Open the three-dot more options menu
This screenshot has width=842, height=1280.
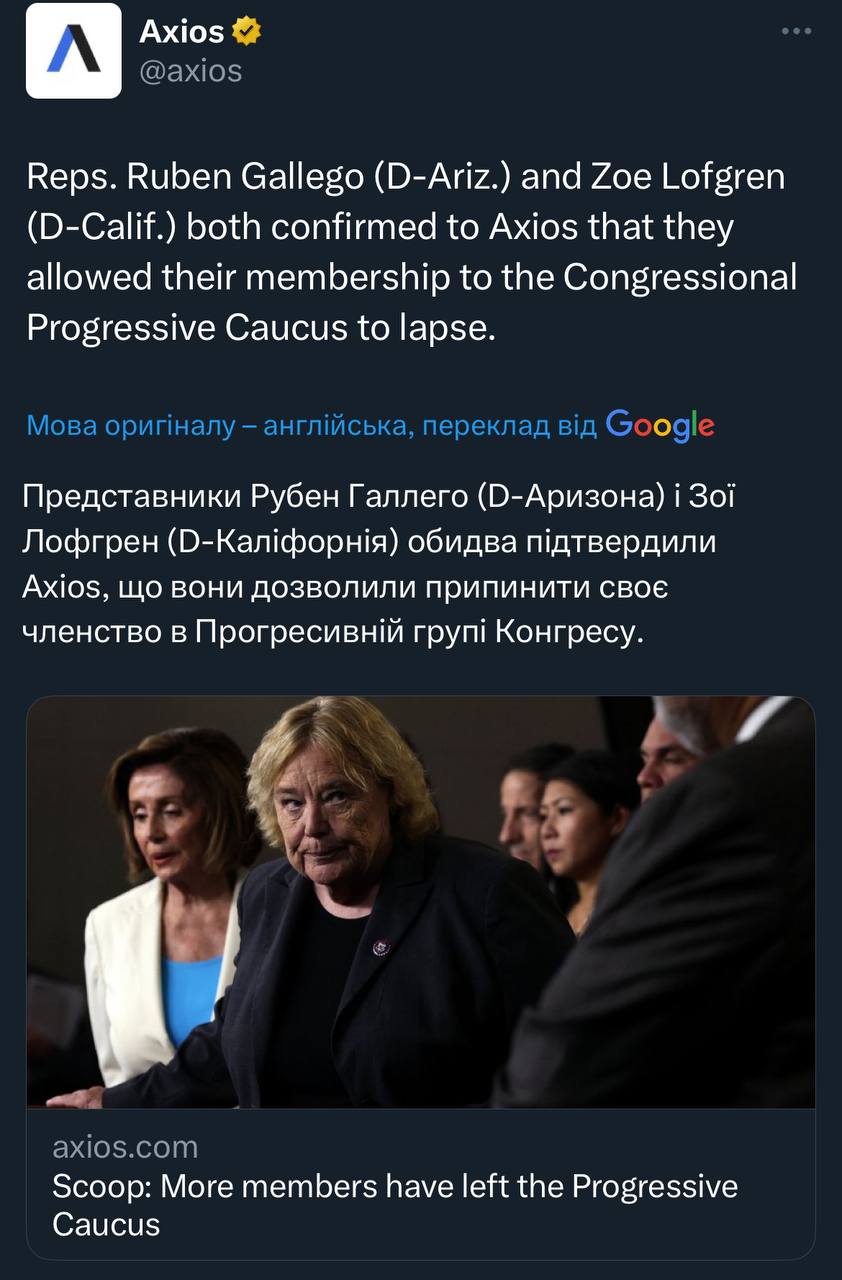click(796, 32)
